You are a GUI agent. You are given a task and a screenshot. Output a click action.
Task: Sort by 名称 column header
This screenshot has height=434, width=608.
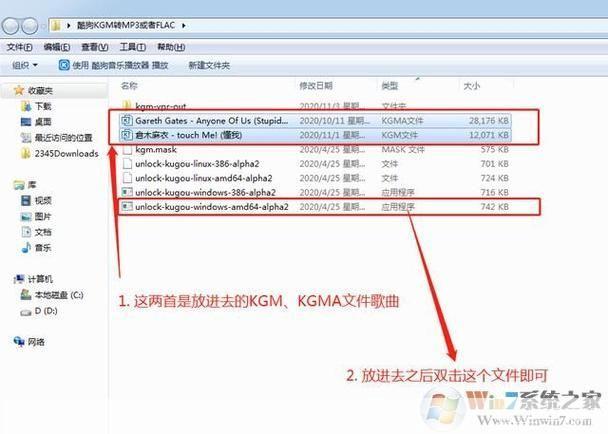[x=129, y=86]
